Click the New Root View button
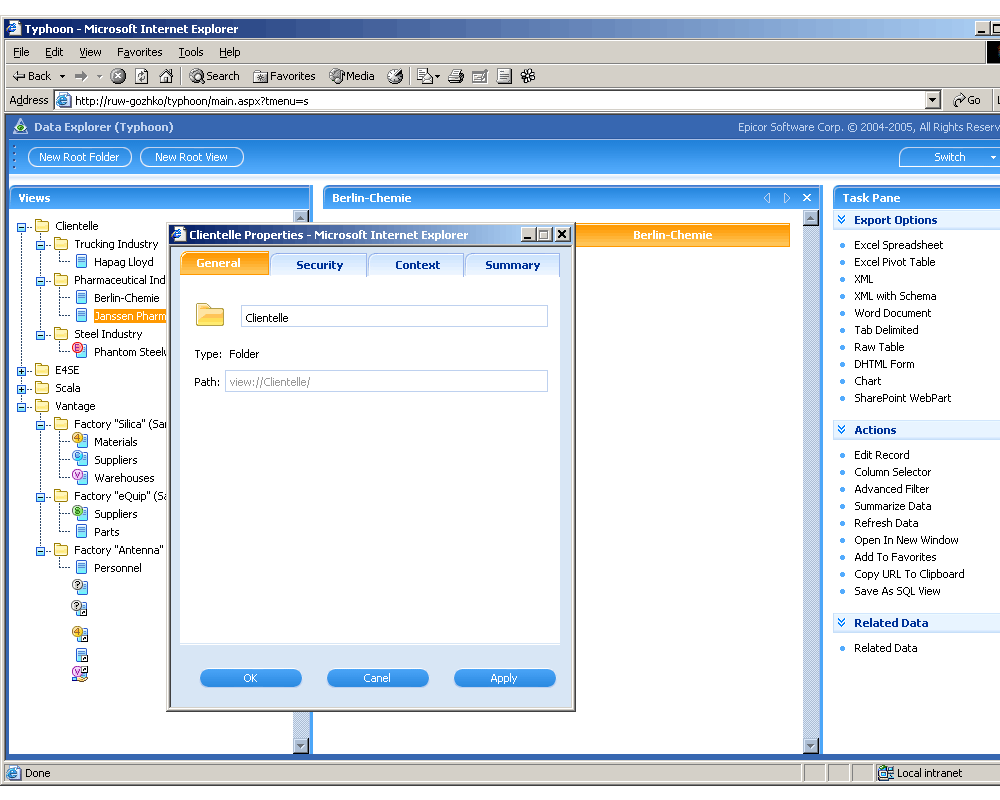This screenshot has width=1000, height=800. pyautogui.click(x=191, y=157)
